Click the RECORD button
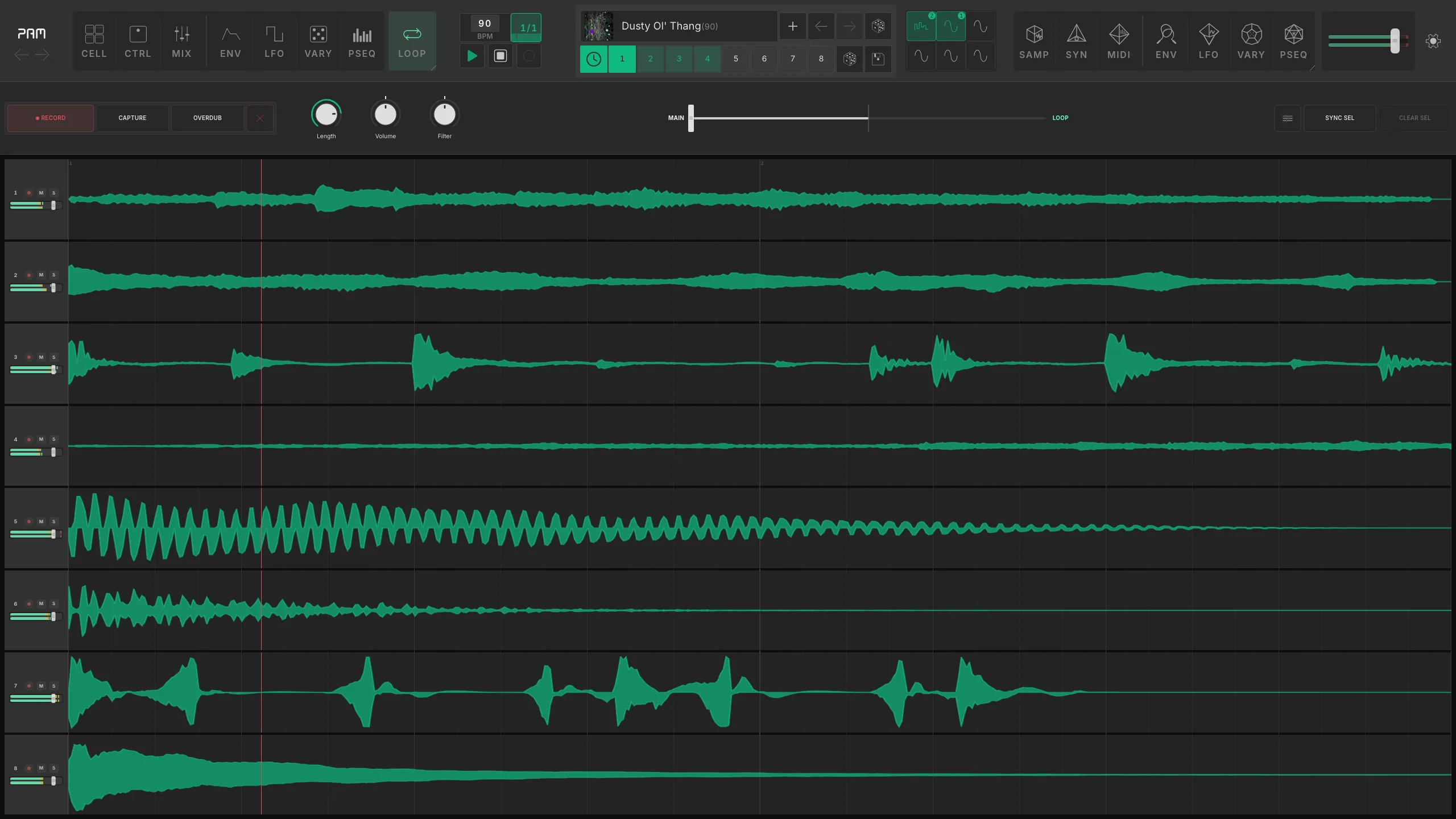The image size is (1456, 819). click(51, 118)
